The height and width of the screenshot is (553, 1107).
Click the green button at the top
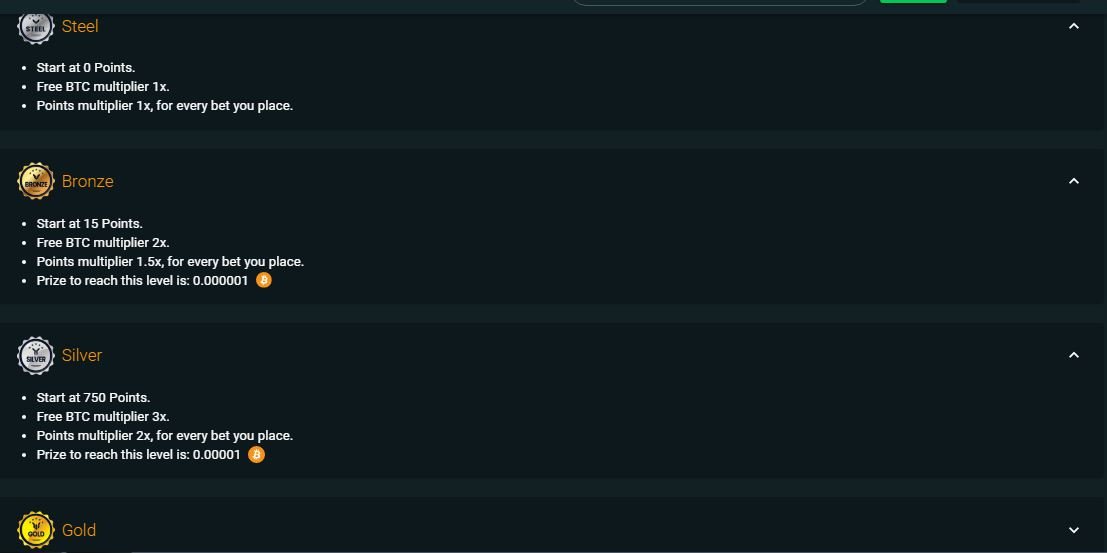tap(913, 1)
